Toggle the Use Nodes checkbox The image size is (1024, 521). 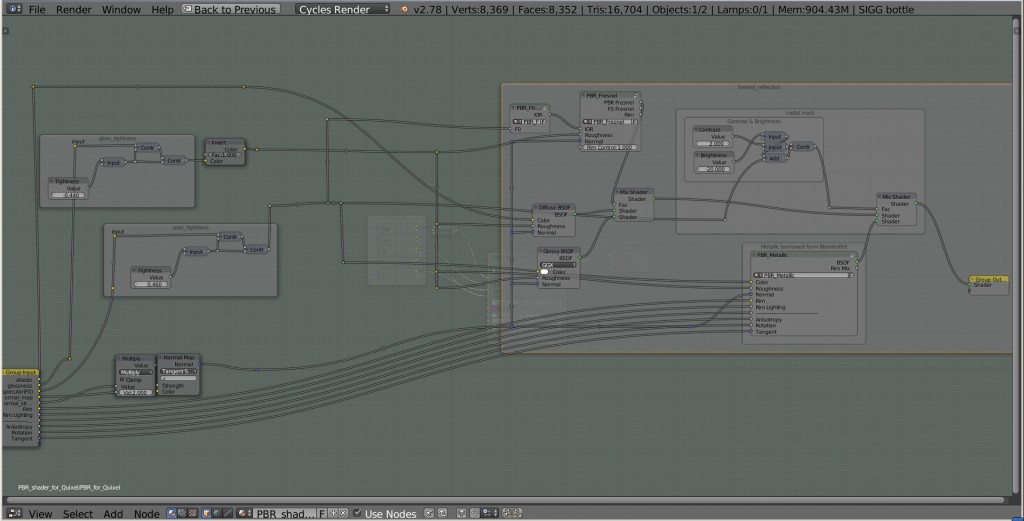(x=358, y=513)
